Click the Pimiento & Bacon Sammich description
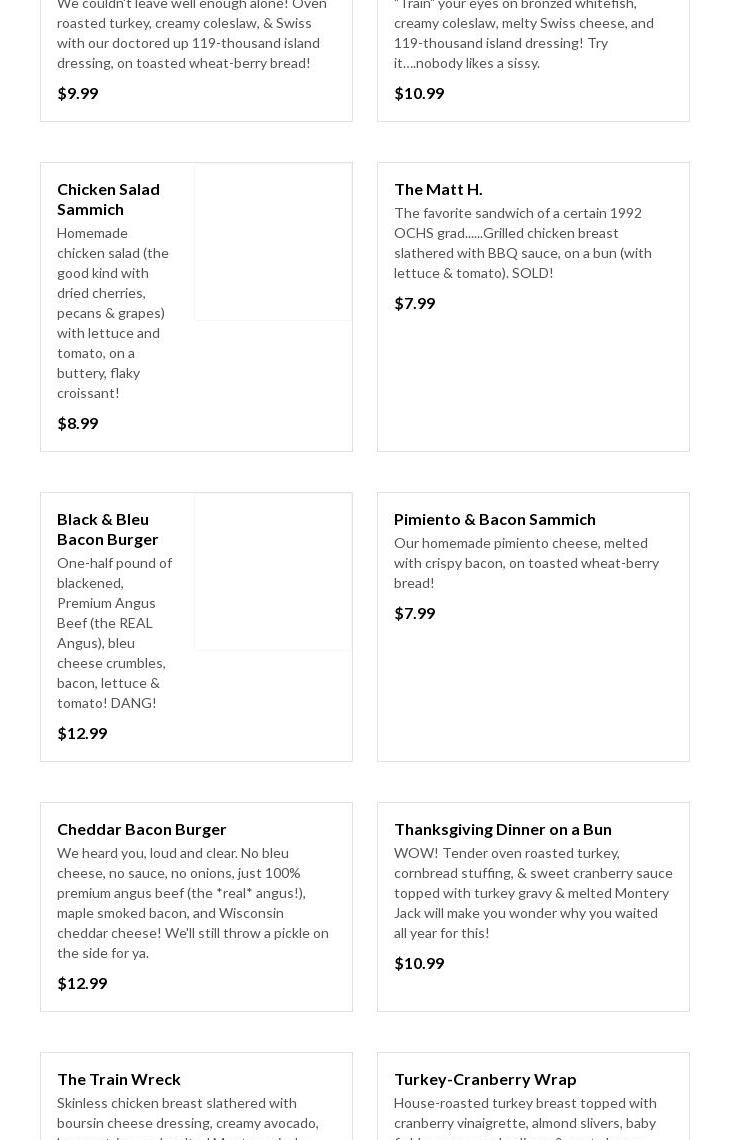 (526, 563)
